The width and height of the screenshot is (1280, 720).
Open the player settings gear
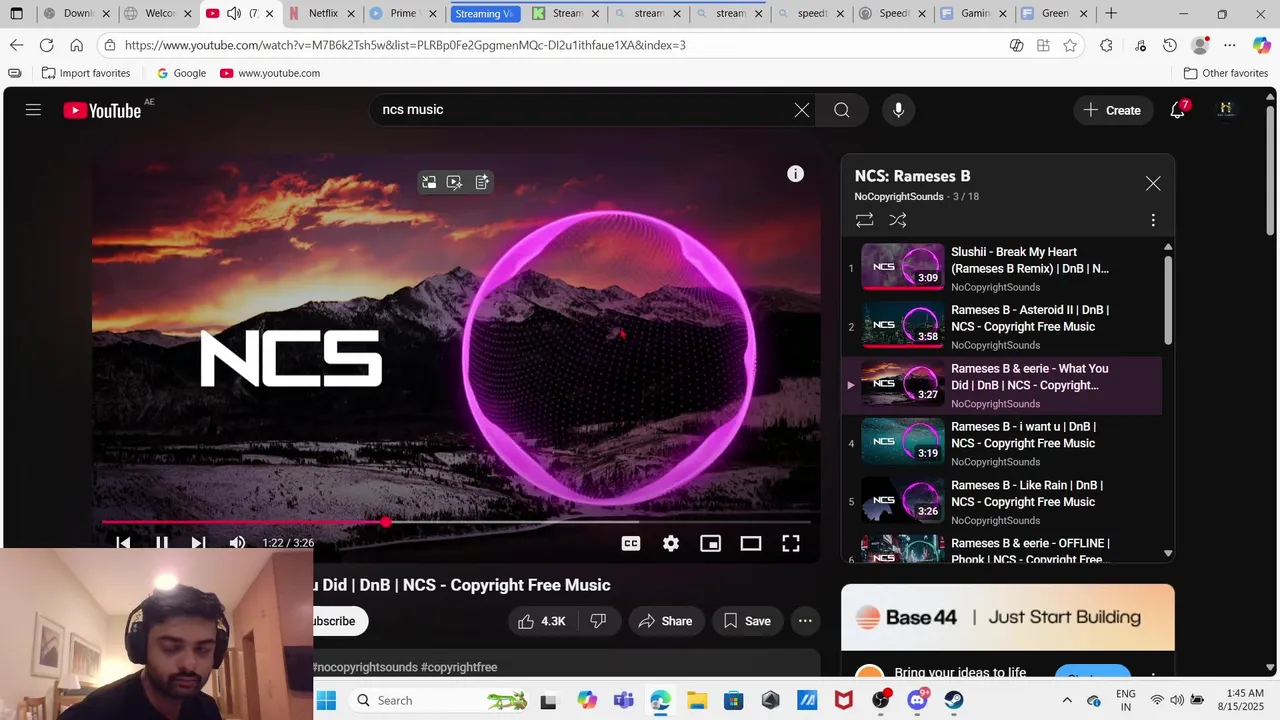click(x=671, y=543)
